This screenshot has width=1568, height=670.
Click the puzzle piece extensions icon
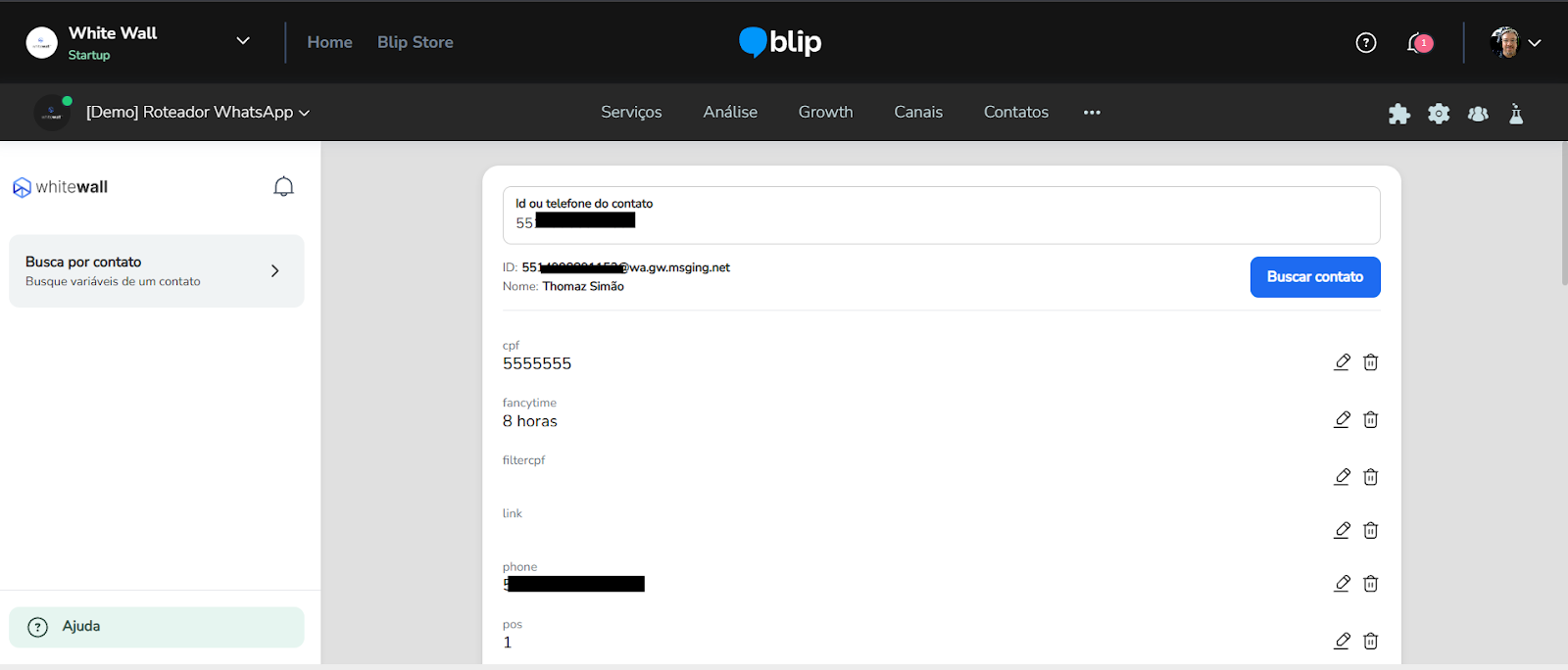pos(1399,114)
